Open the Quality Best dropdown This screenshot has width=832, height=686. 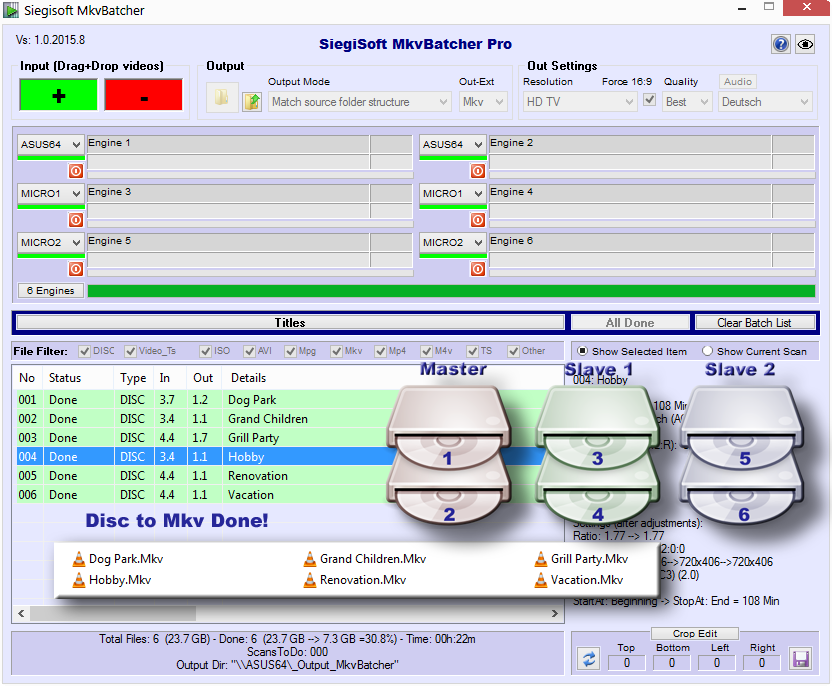(687, 102)
